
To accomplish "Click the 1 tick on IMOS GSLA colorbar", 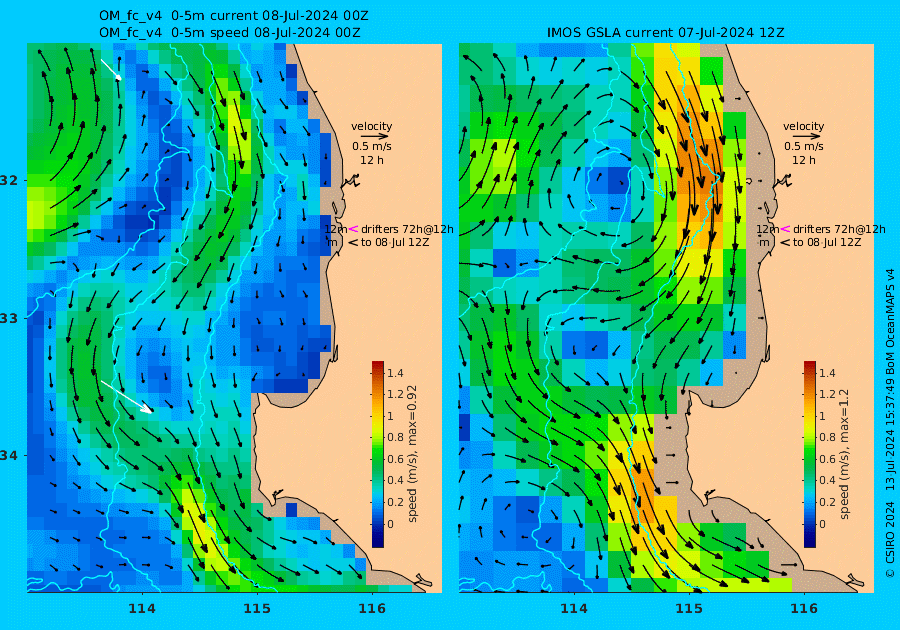I will [x=822, y=416].
